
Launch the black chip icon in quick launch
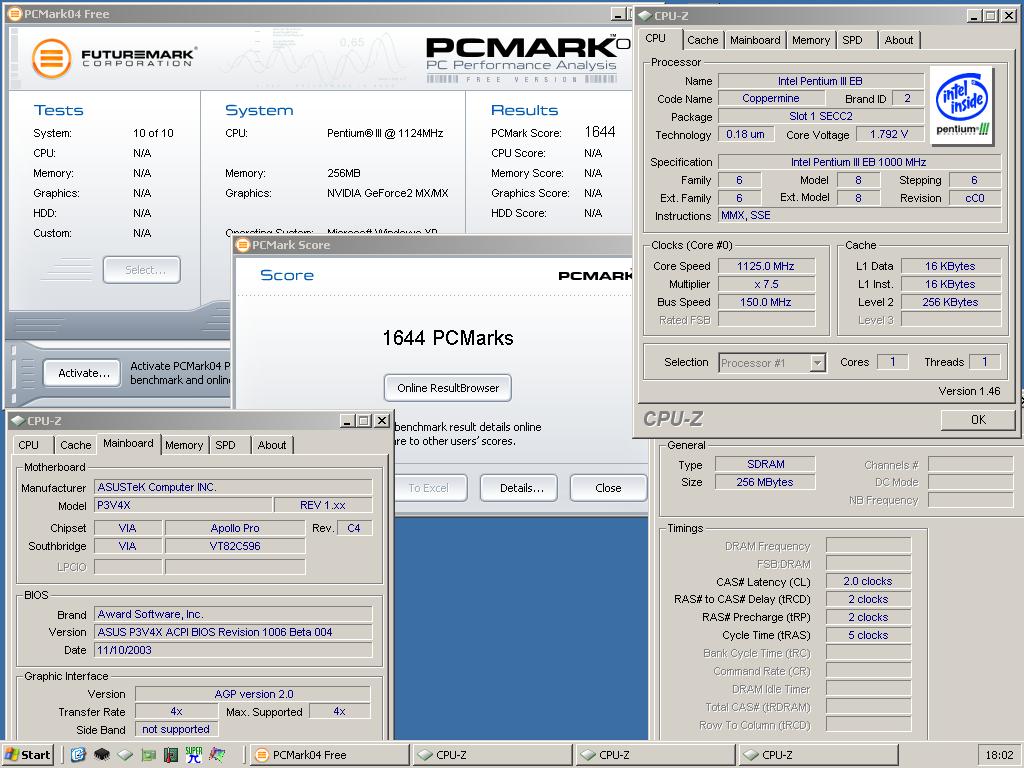(101, 755)
